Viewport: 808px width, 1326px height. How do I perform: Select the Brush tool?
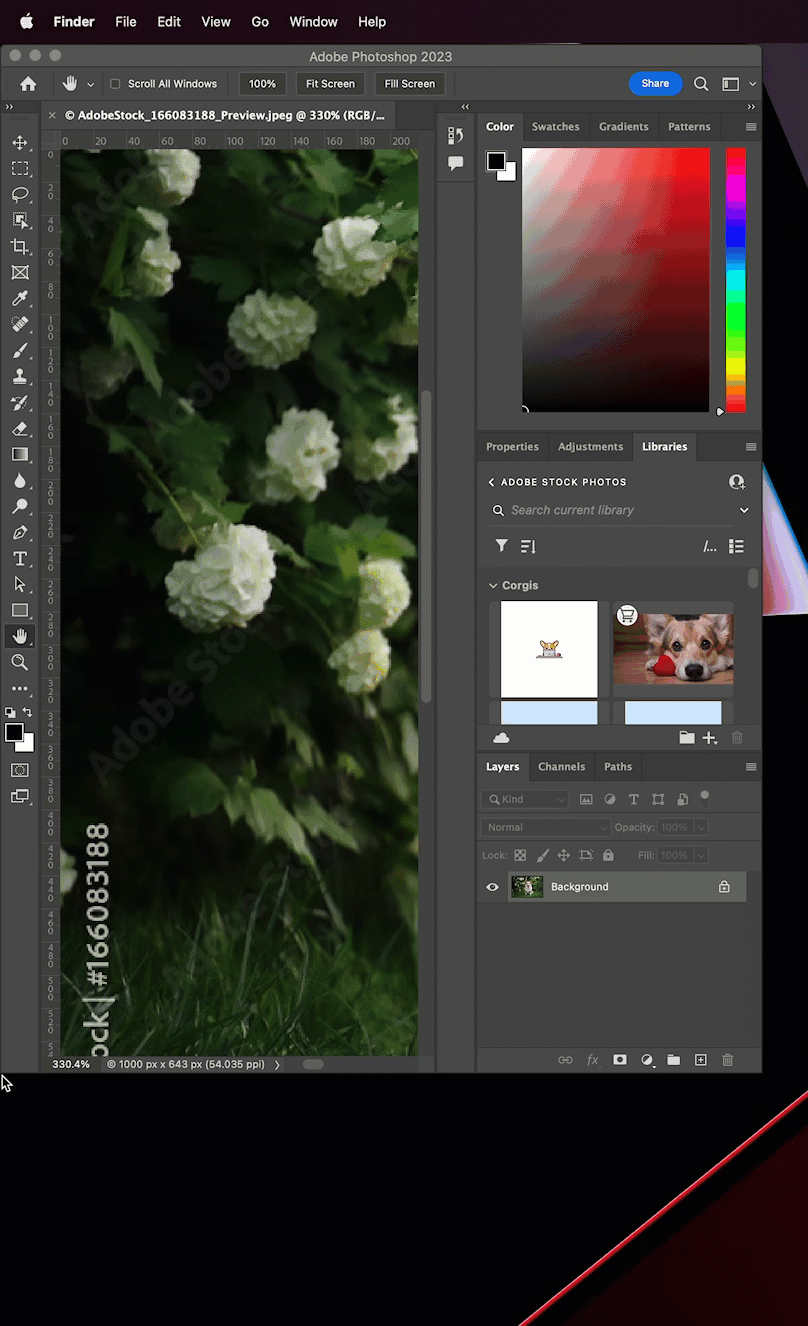coord(20,351)
